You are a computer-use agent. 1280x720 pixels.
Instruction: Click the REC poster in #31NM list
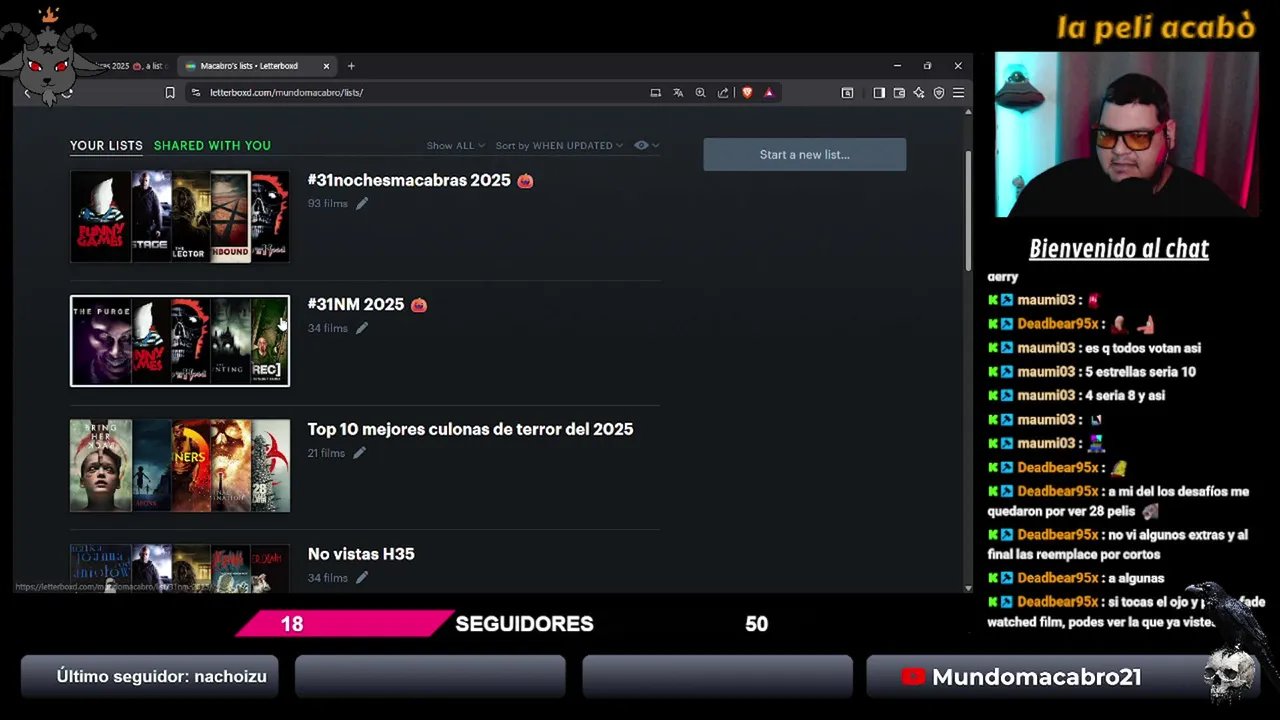(x=268, y=341)
